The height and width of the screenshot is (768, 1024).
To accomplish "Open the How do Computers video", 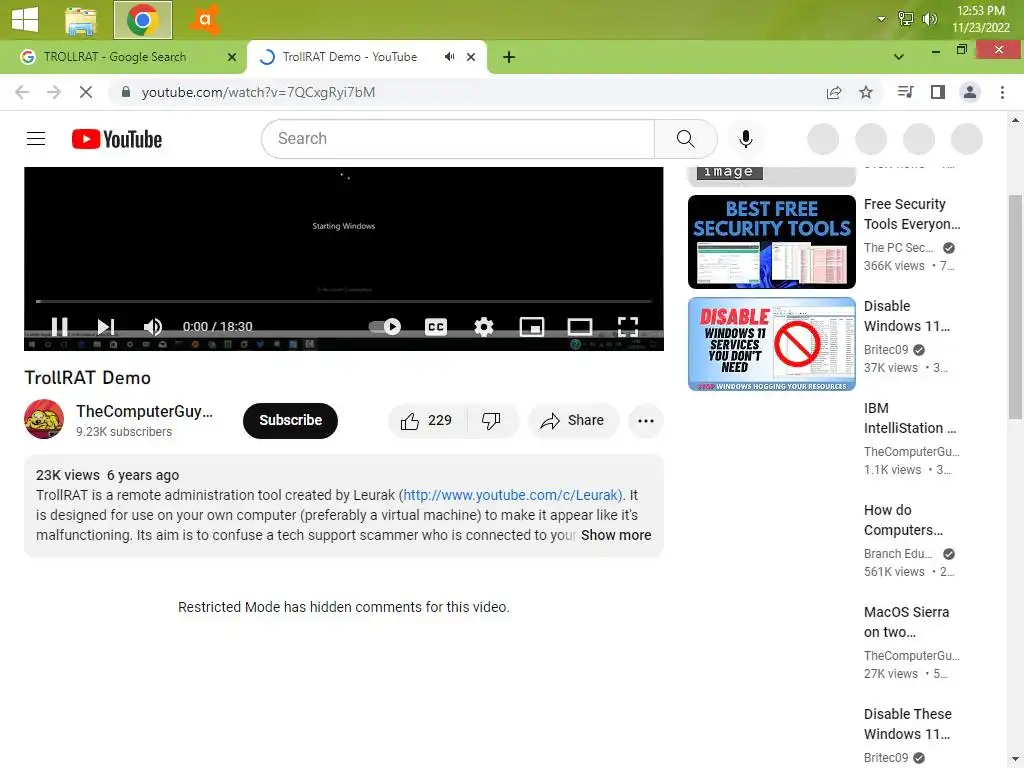I will [x=903, y=520].
